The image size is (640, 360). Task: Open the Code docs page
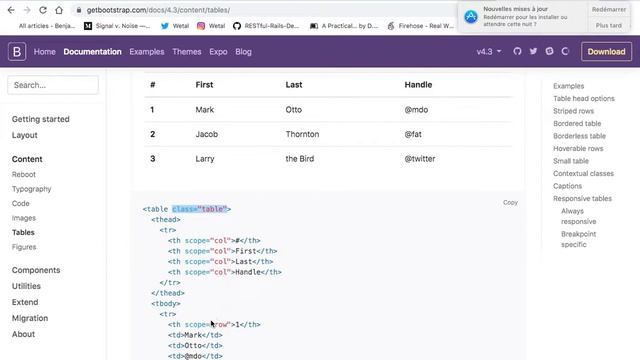(x=20, y=203)
